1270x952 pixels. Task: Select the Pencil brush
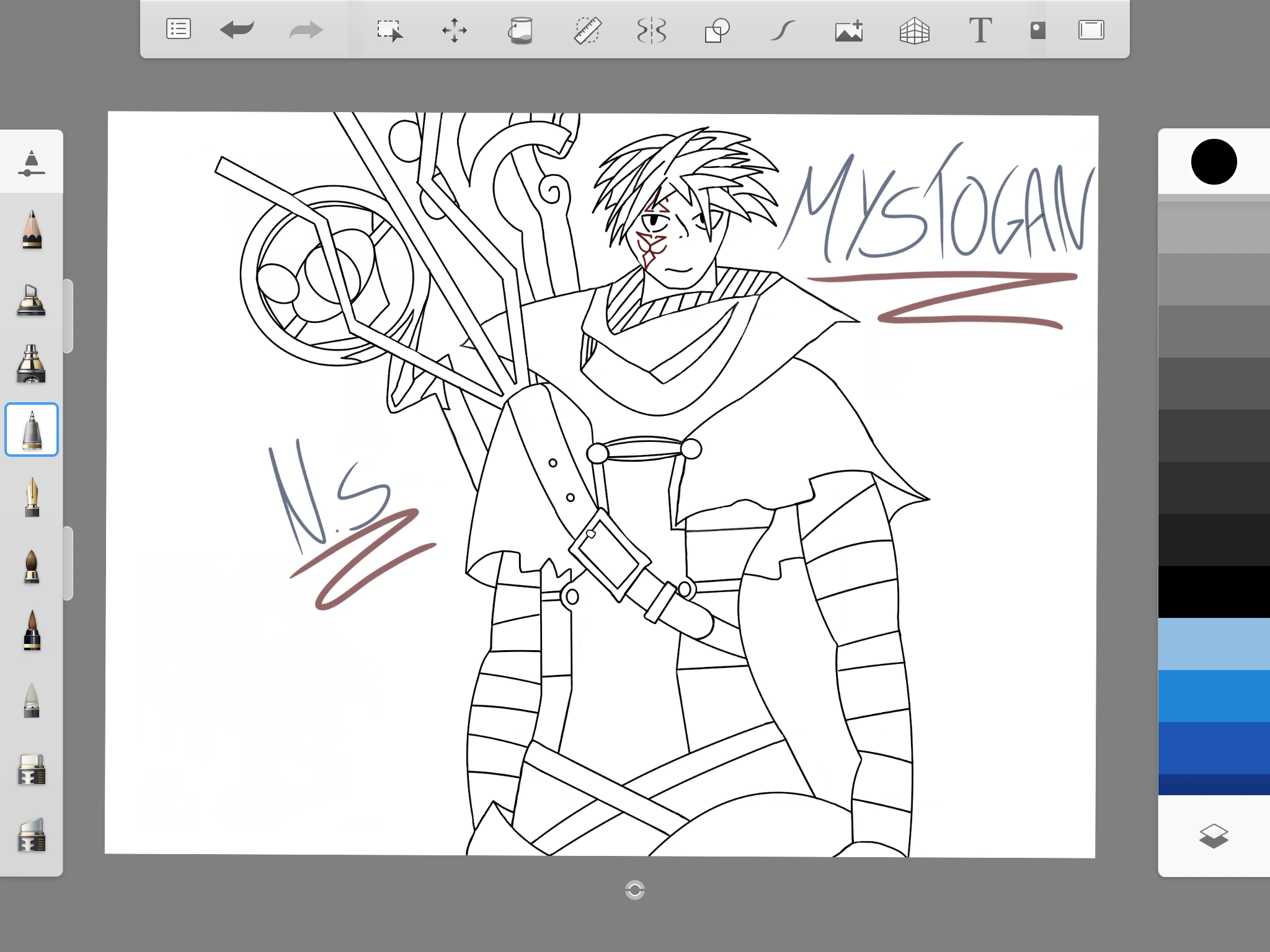pyautogui.click(x=32, y=229)
